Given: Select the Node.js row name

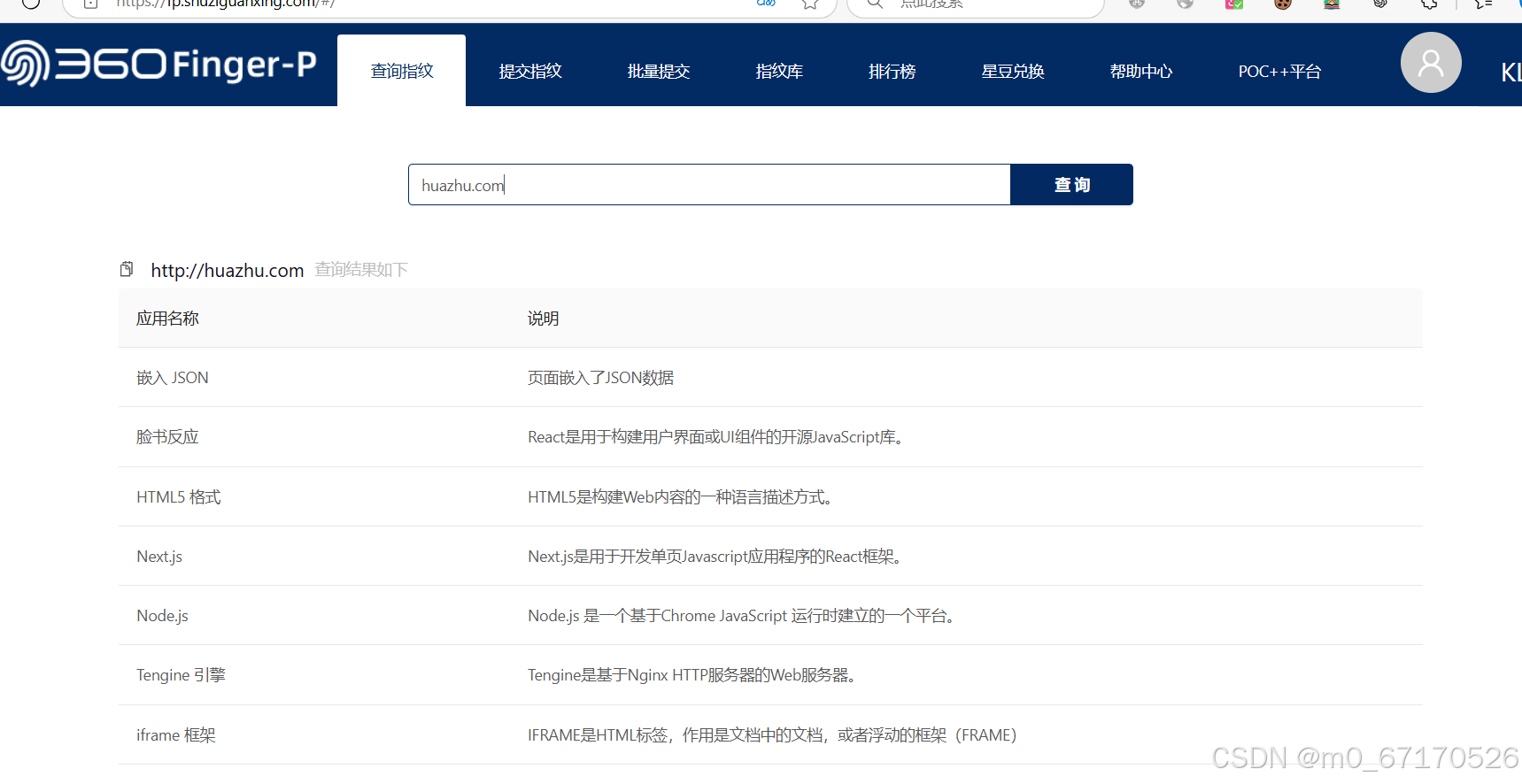Looking at the screenshot, I should click(x=162, y=616).
